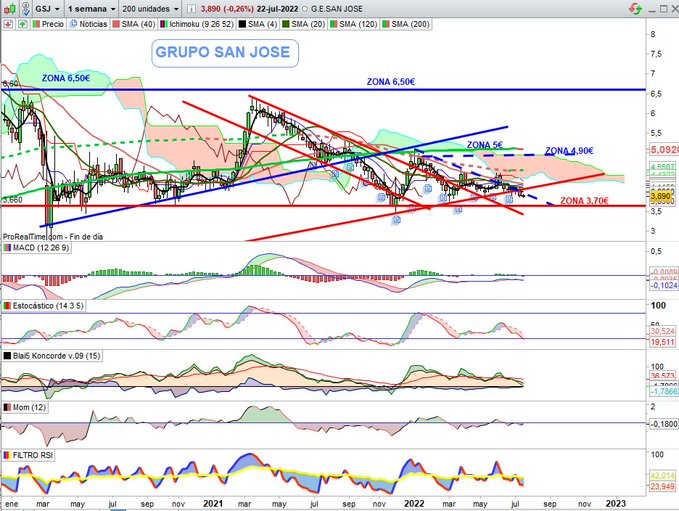Viewport: 679px width, 511px height.
Task: Click the Ichimoku indicator color icon
Action: [164, 24]
